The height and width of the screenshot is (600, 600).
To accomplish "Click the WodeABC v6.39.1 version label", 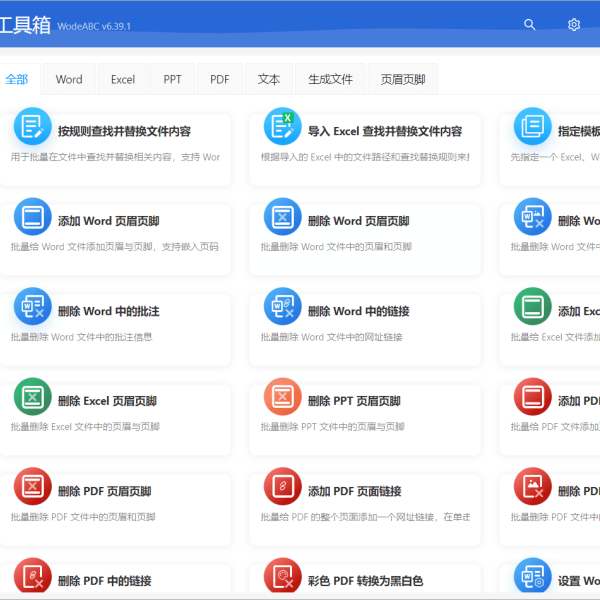I will click(94, 26).
